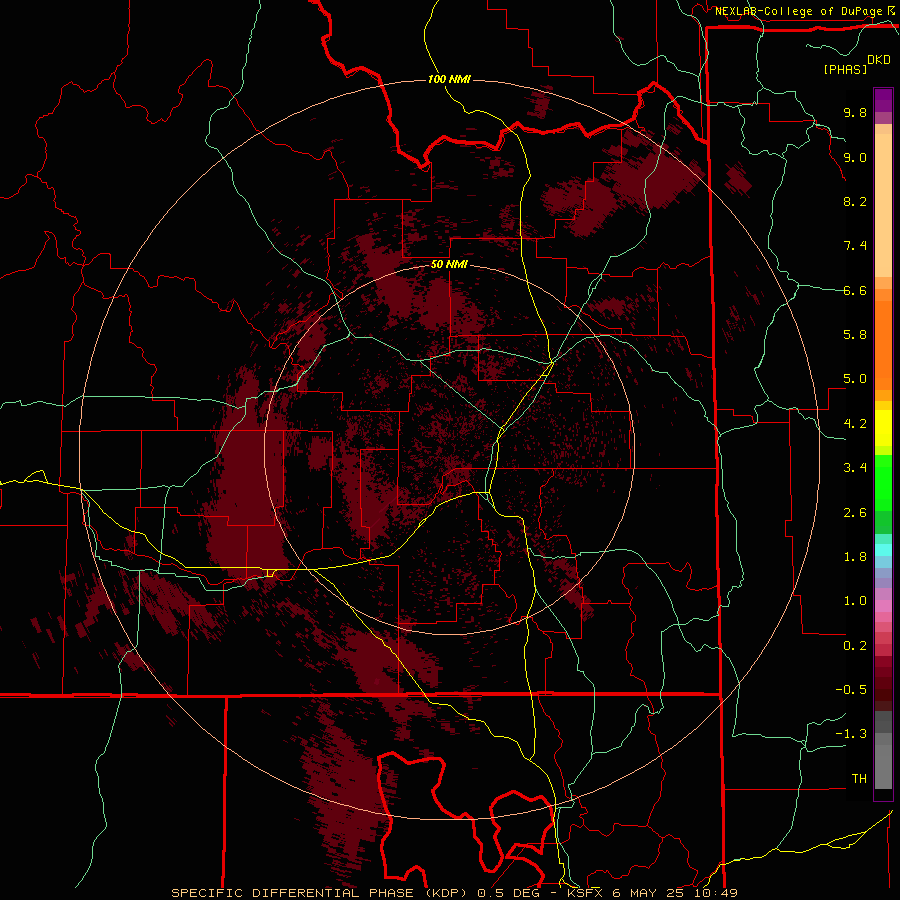900x900 pixels.
Task: Click the 9.8 scale value
Action: [x=855, y=112]
